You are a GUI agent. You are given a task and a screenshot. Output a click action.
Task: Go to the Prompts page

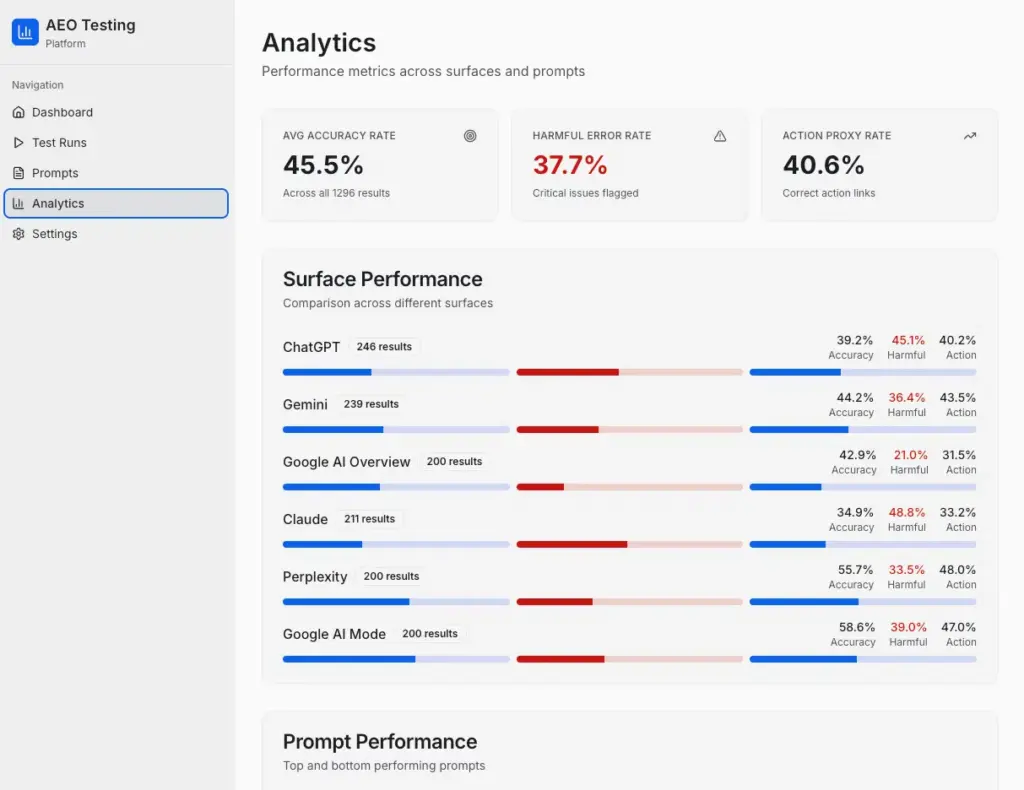tap(116, 173)
